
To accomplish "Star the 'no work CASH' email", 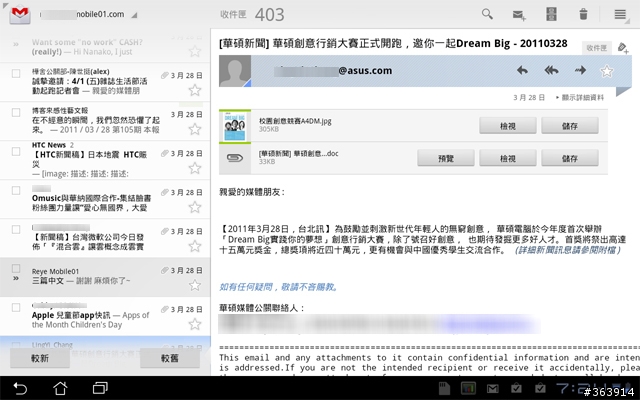I will [195, 51].
